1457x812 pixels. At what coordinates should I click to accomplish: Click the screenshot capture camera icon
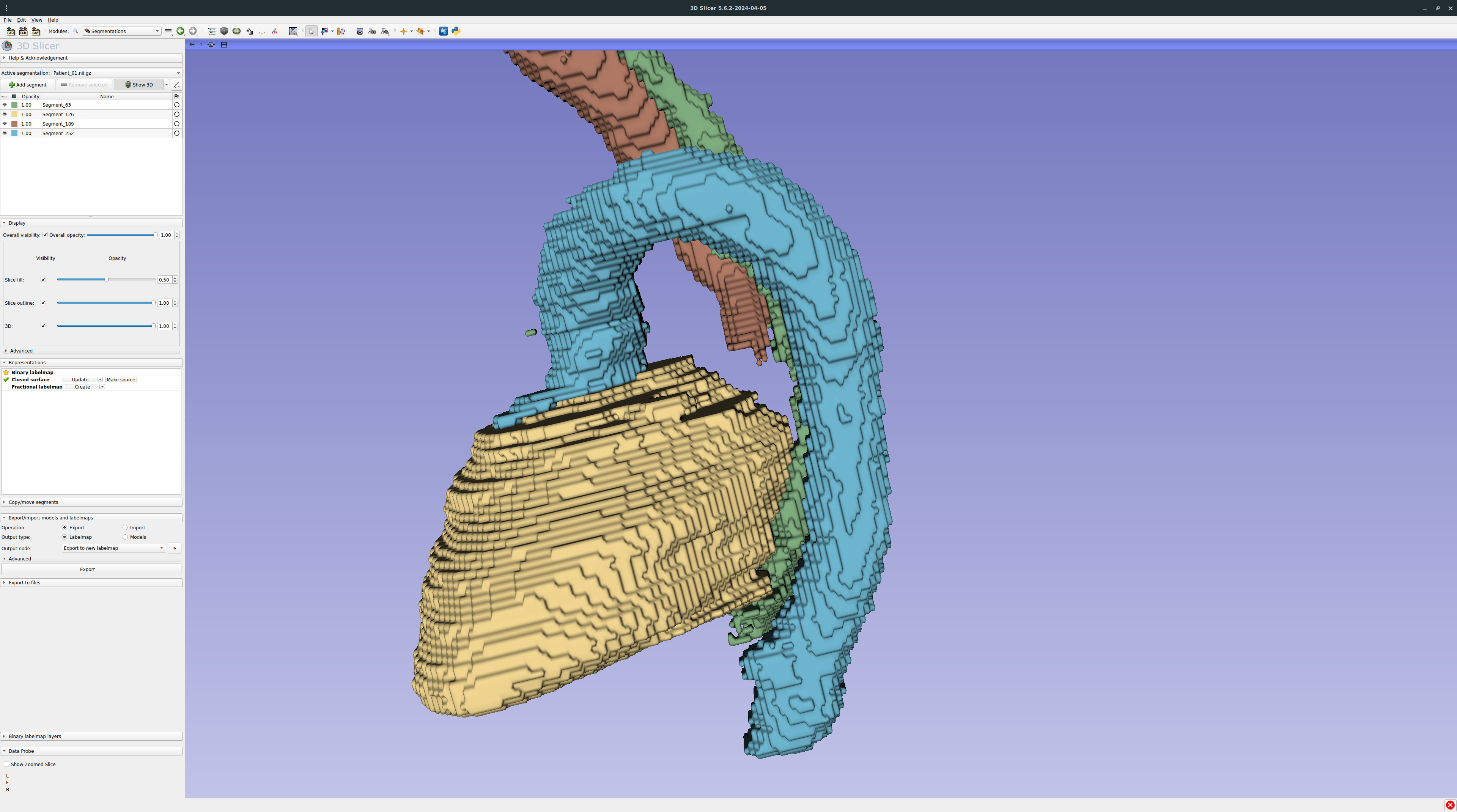359,31
